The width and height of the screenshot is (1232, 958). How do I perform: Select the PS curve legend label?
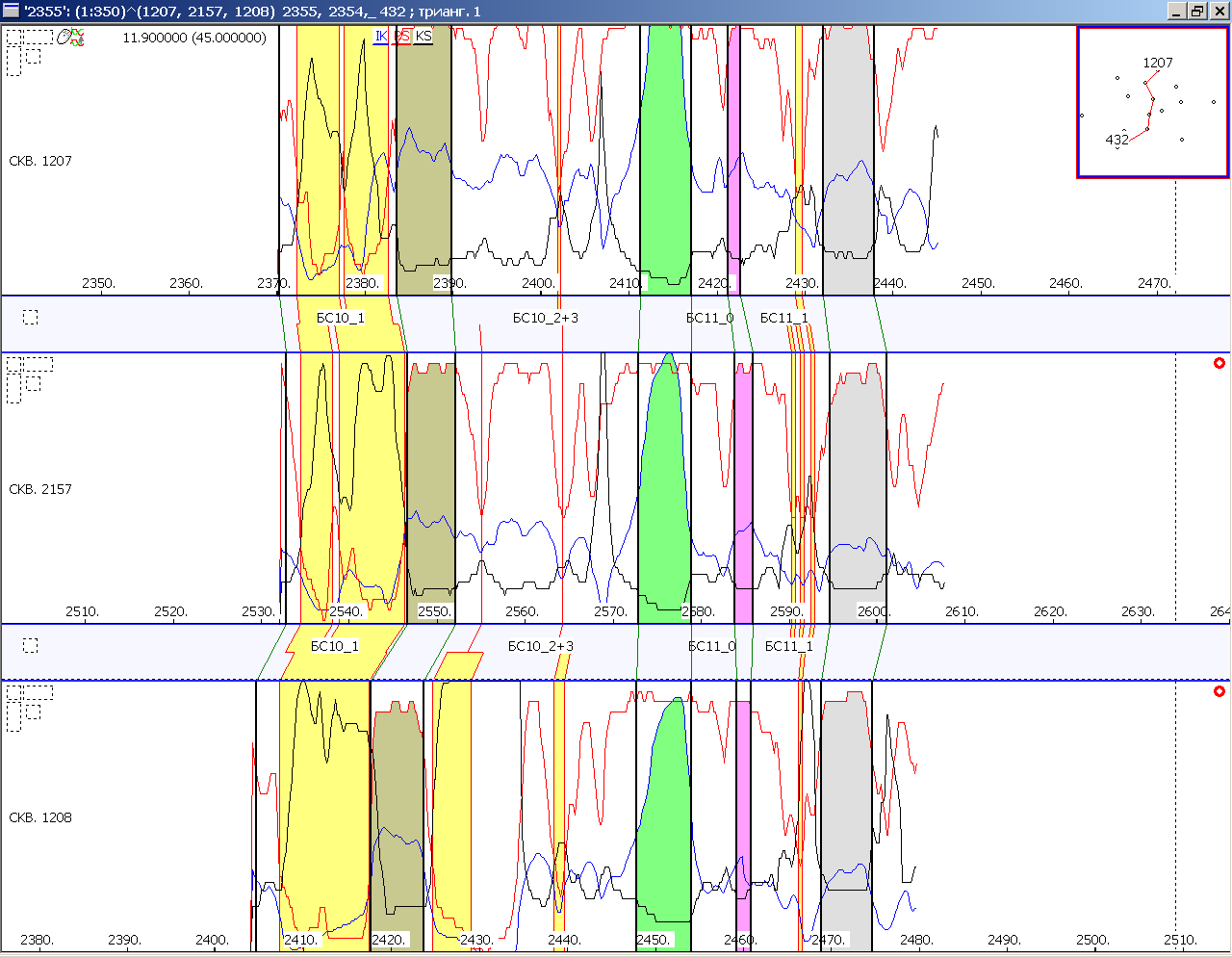click(x=402, y=37)
